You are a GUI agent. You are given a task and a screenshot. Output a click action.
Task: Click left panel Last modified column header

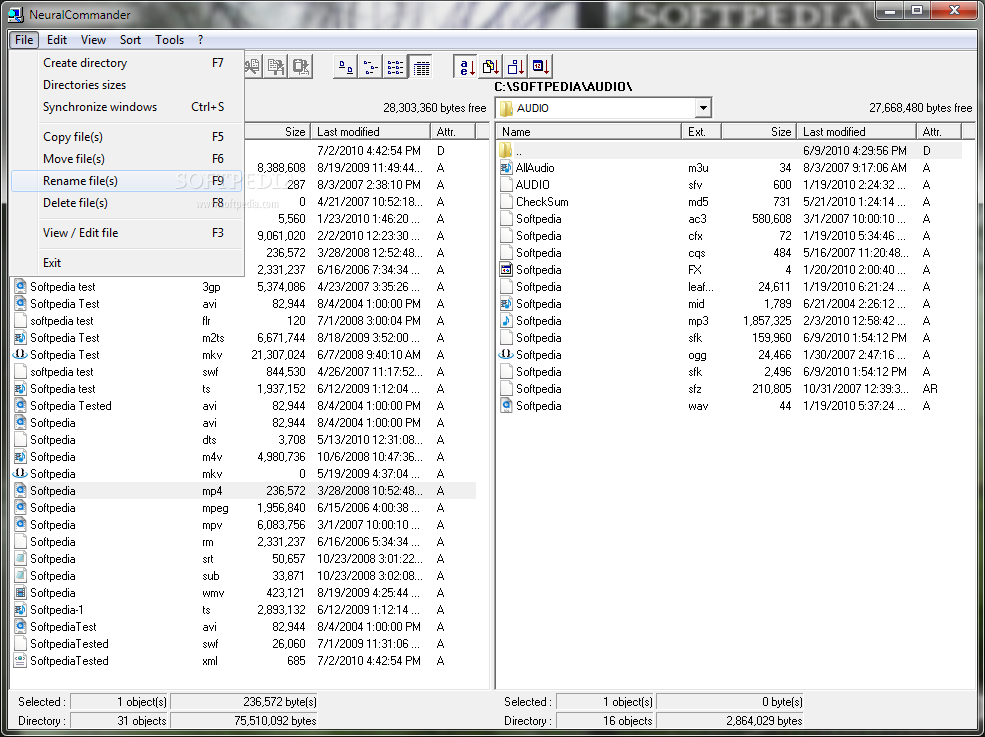[x=370, y=131]
